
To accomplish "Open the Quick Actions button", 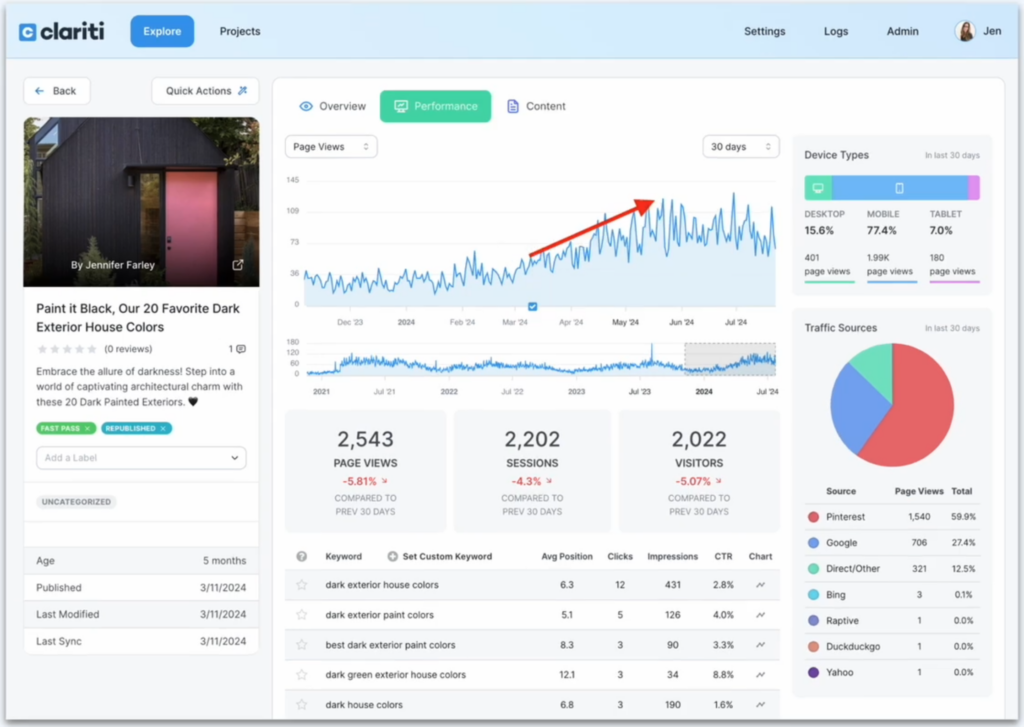I will pos(205,91).
